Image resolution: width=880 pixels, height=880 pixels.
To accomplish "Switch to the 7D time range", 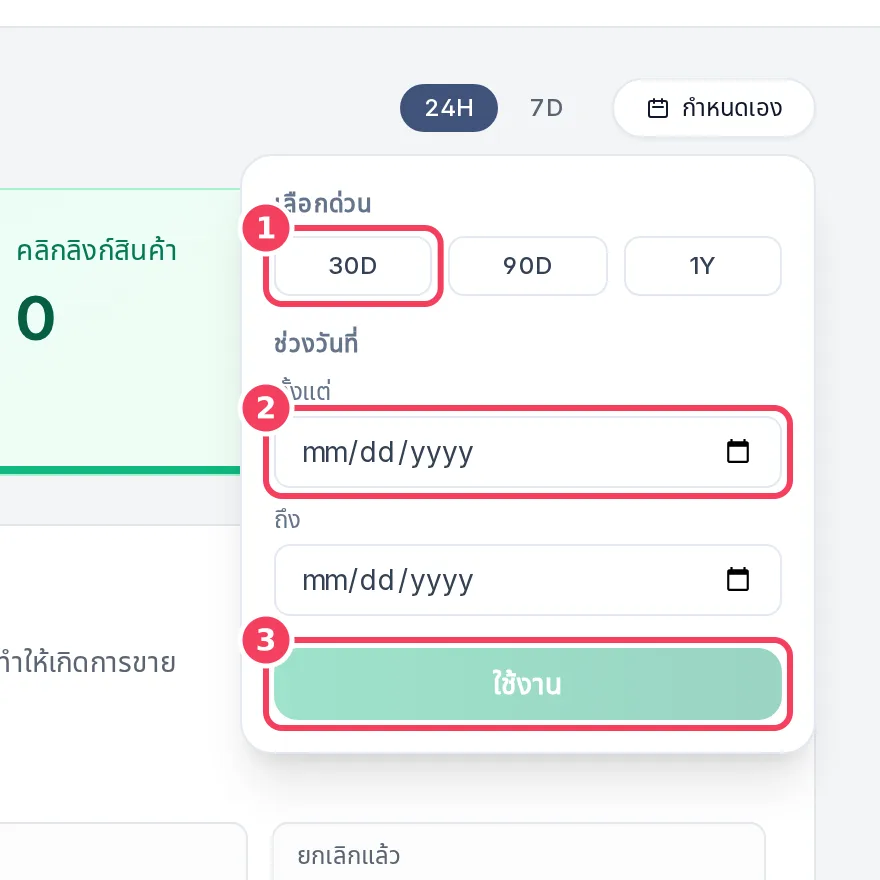I will [546, 108].
